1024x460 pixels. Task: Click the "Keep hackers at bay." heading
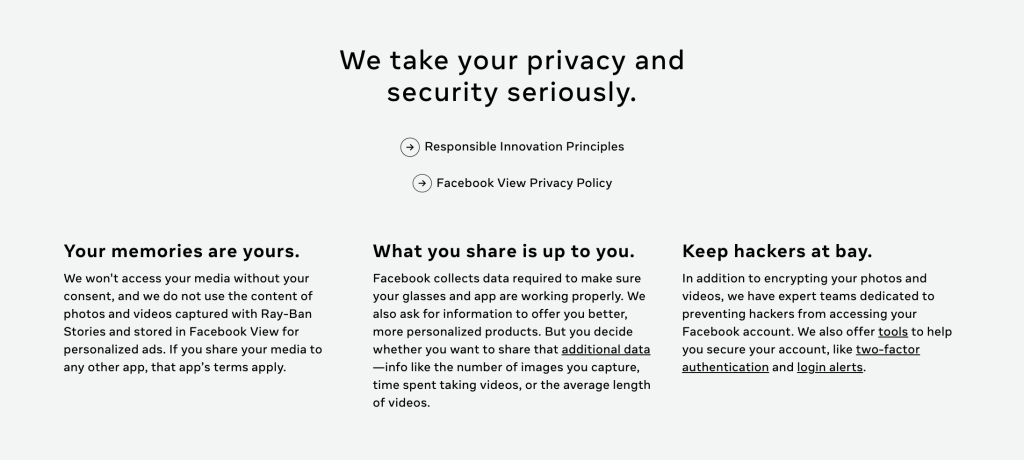(777, 252)
